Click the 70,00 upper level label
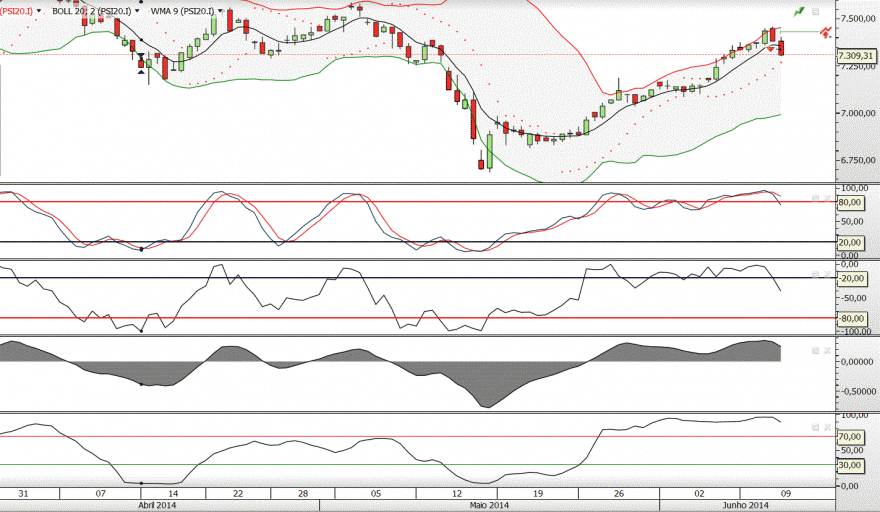The width and height of the screenshot is (880, 512). click(x=850, y=436)
